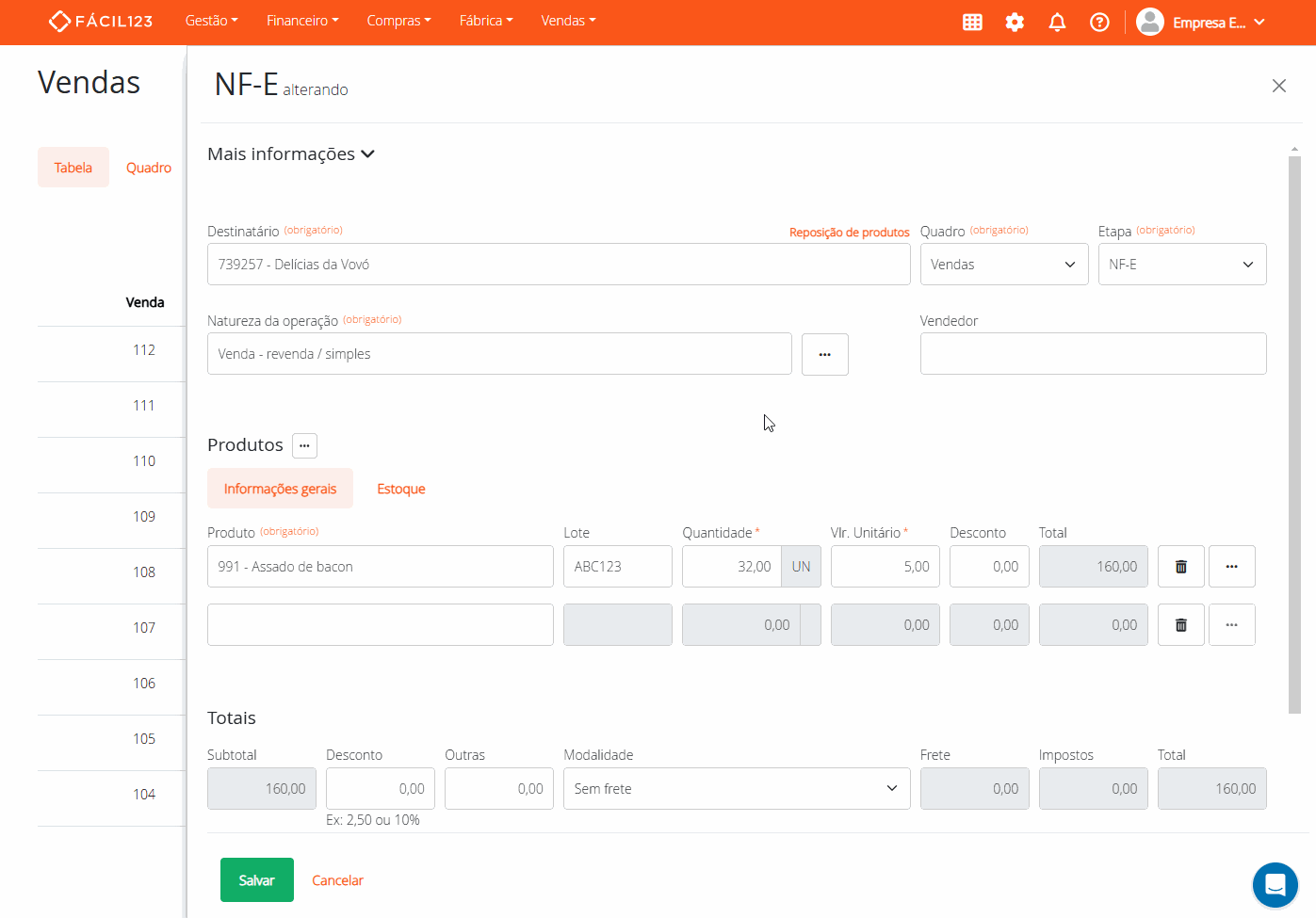The height and width of the screenshot is (918, 1316).
Task: Click the Cancelar link
Action: pos(337,880)
